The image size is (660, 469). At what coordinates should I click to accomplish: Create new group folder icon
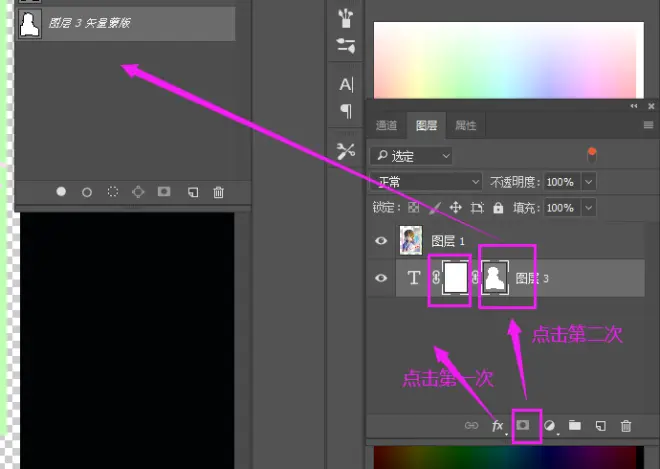pyautogui.click(x=575, y=425)
